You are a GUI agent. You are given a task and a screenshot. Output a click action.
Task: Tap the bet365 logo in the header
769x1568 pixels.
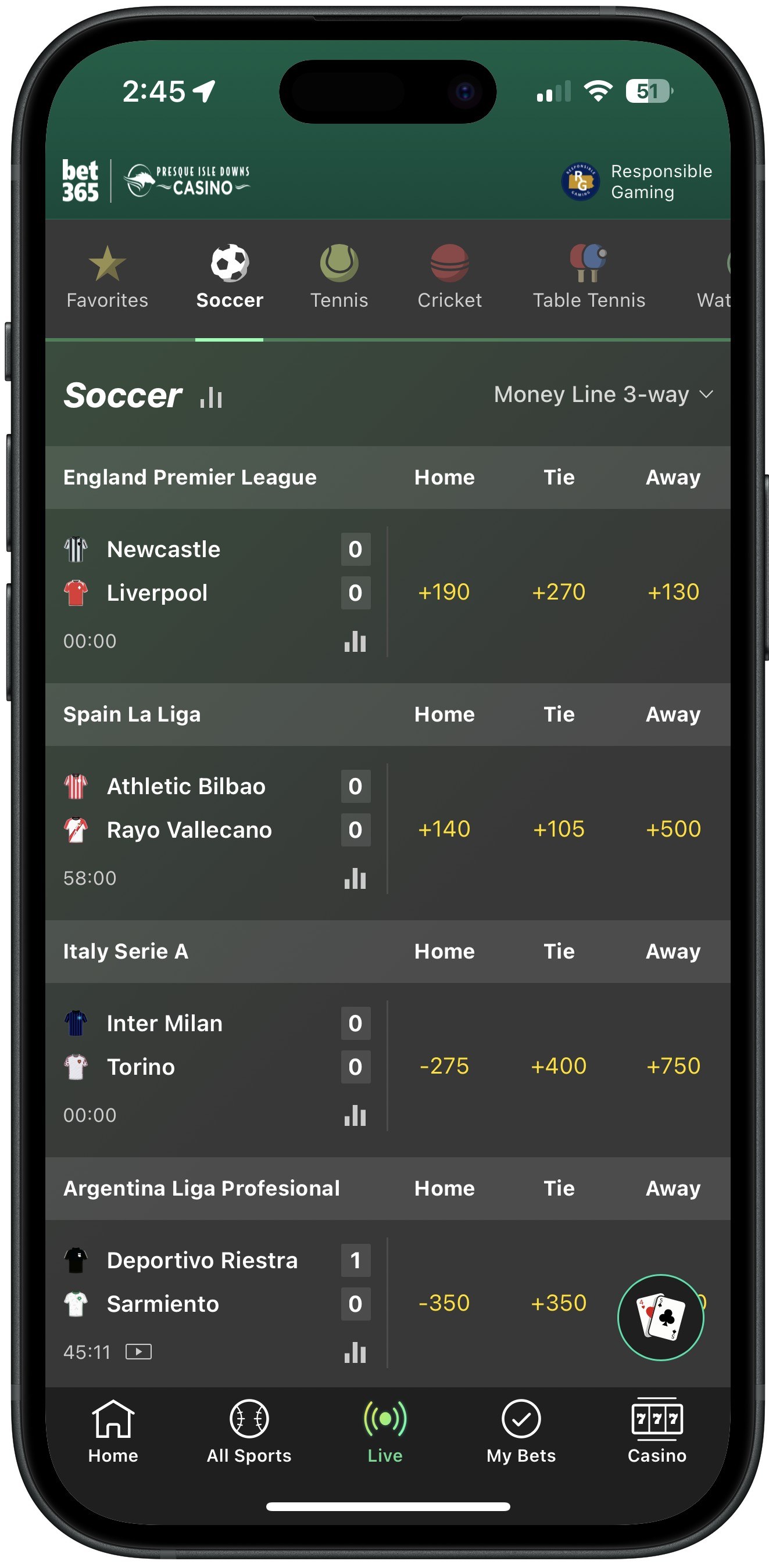pos(80,181)
